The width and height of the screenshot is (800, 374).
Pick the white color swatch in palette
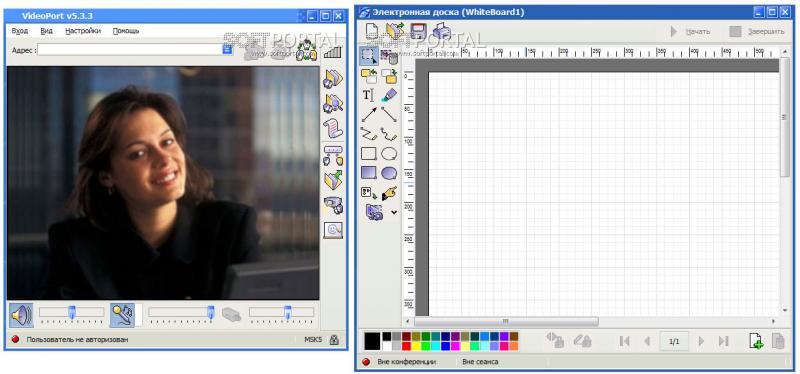(387, 346)
